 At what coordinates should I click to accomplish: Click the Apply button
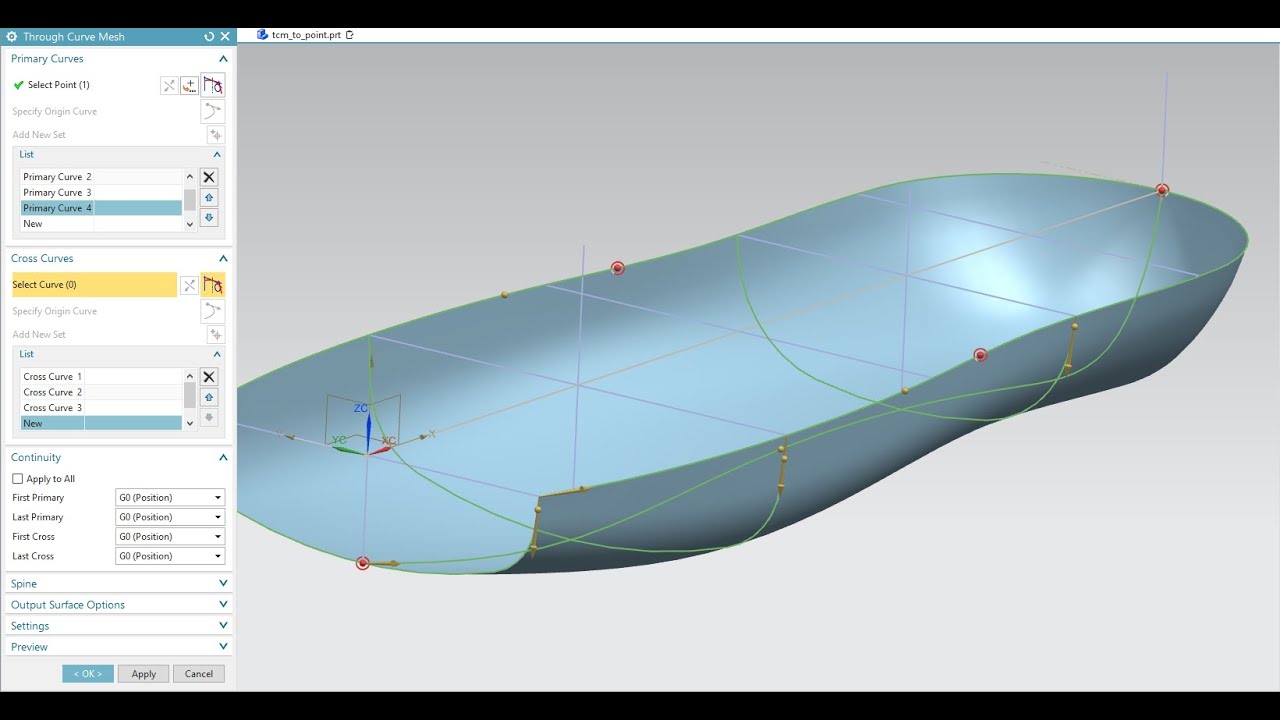144,674
